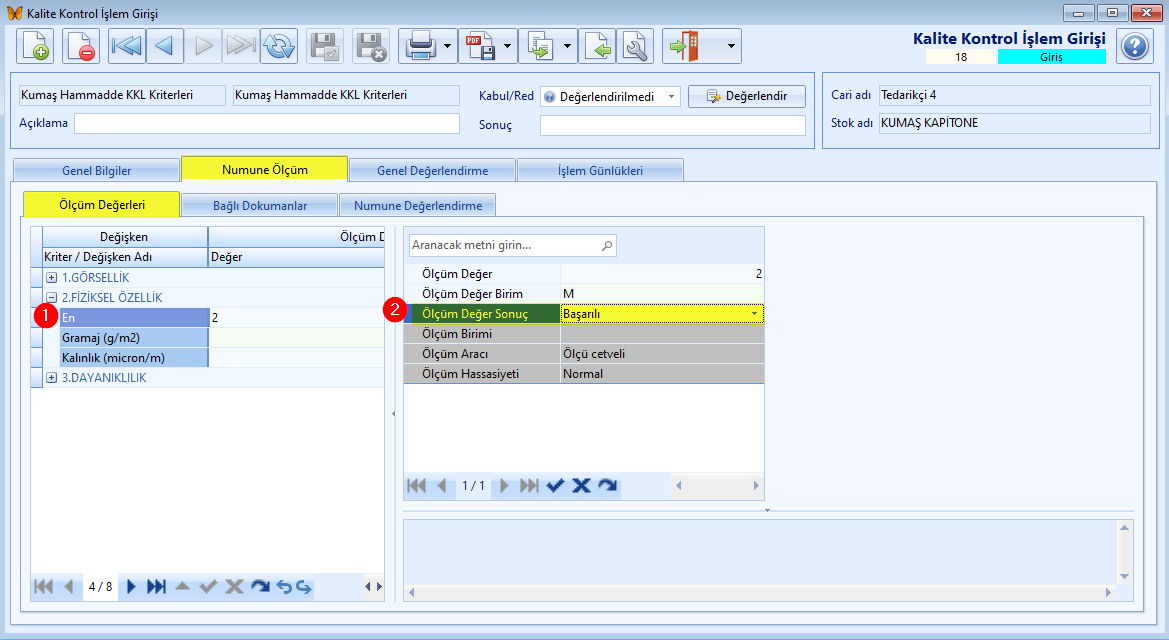This screenshot has height=640, width=1169.
Task: Open the Kabul/Red Değerlendirilmedi dropdown
Action: point(671,96)
